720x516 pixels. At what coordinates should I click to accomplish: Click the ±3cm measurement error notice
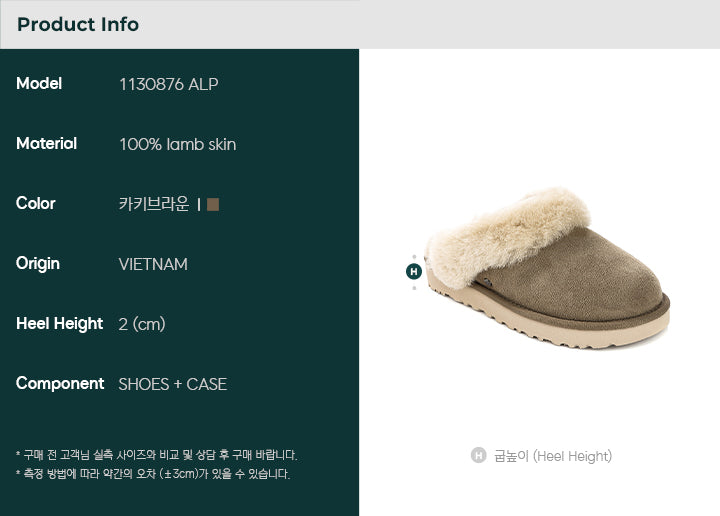point(153,474)
